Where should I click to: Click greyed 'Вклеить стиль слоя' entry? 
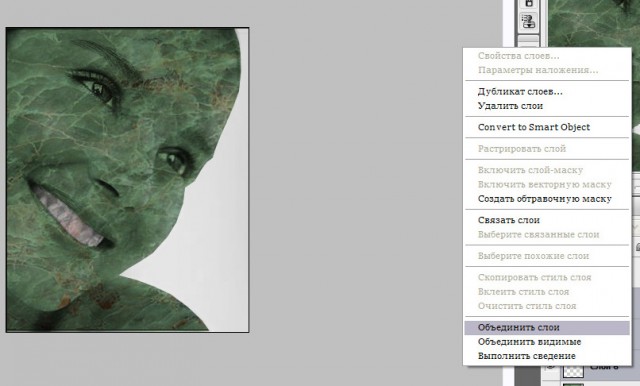click(x=547, y=292)
